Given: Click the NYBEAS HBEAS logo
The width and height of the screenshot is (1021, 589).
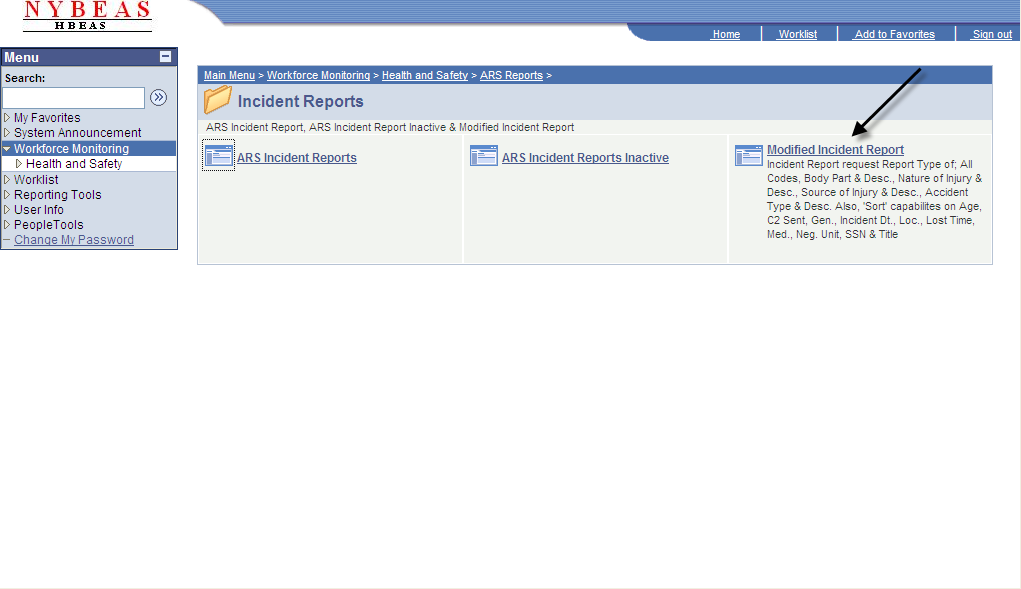Looking at the screenshot, I should (87, 16).
